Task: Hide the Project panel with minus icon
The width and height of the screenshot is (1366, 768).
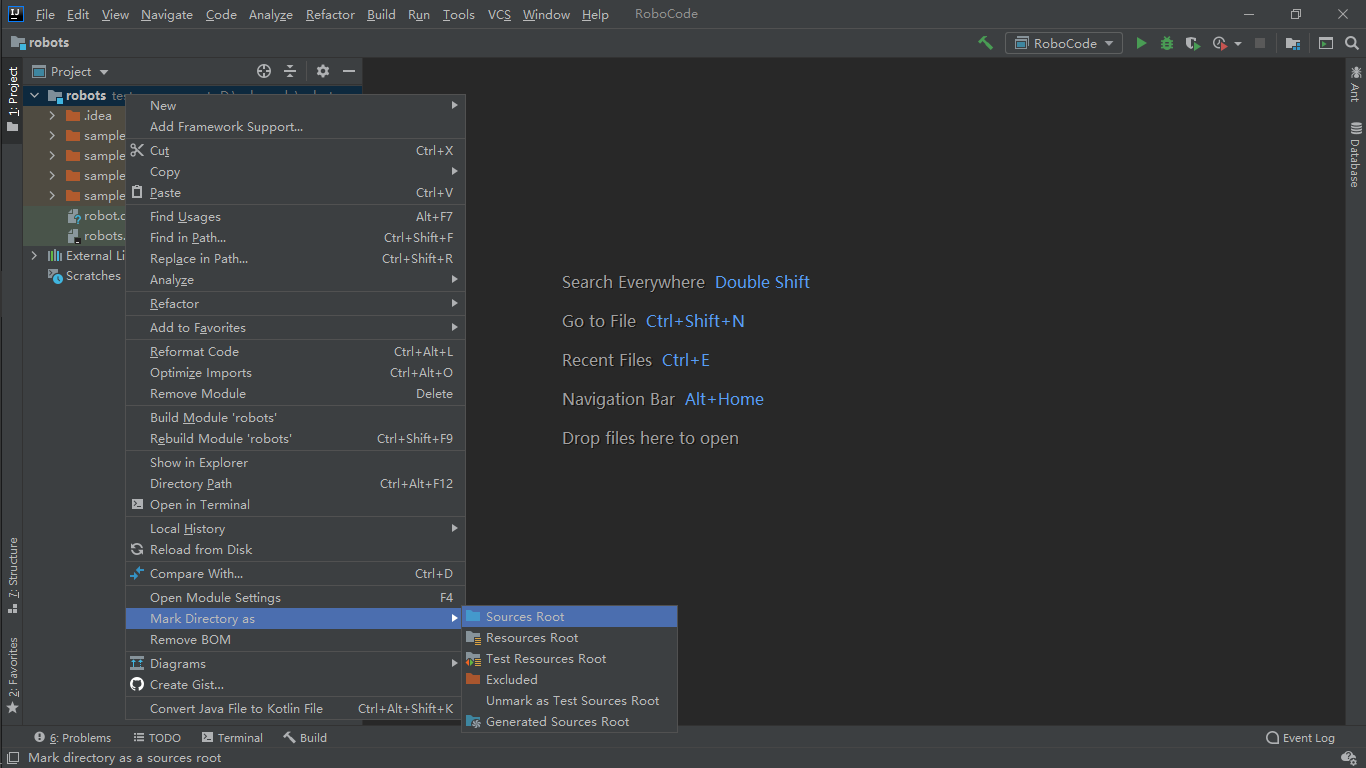Action: [x=349, y=71]
